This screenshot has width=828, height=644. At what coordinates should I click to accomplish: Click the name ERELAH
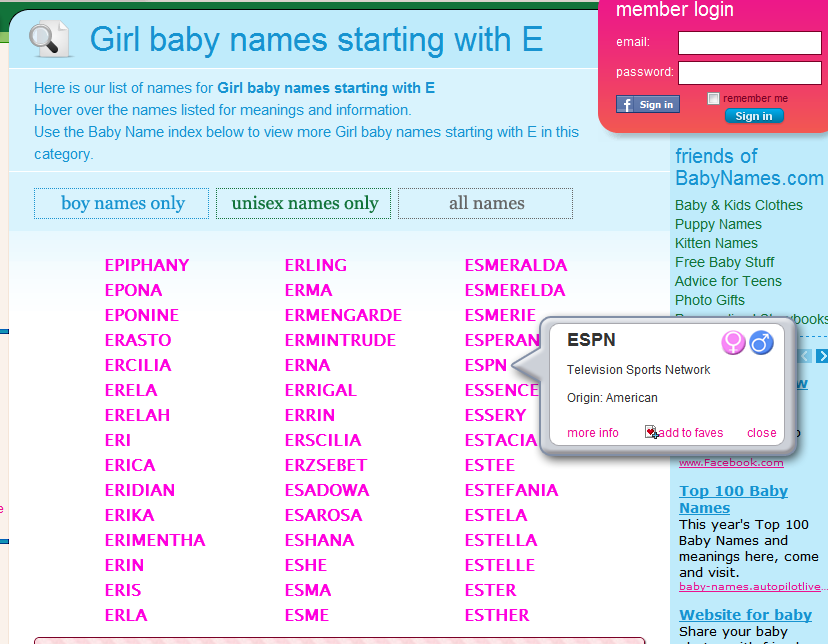[x=137, y=415]
